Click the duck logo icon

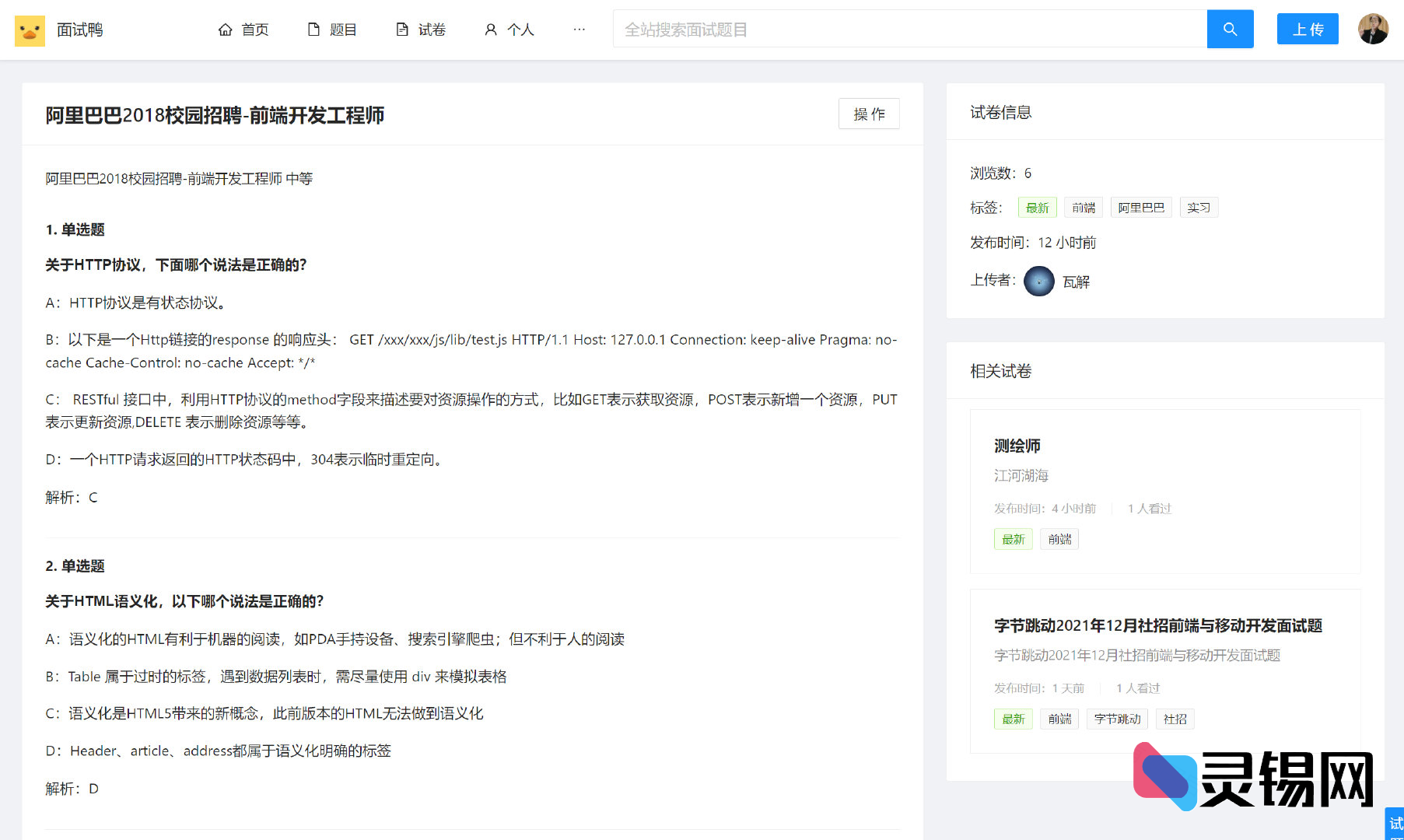tap(30, 30)
